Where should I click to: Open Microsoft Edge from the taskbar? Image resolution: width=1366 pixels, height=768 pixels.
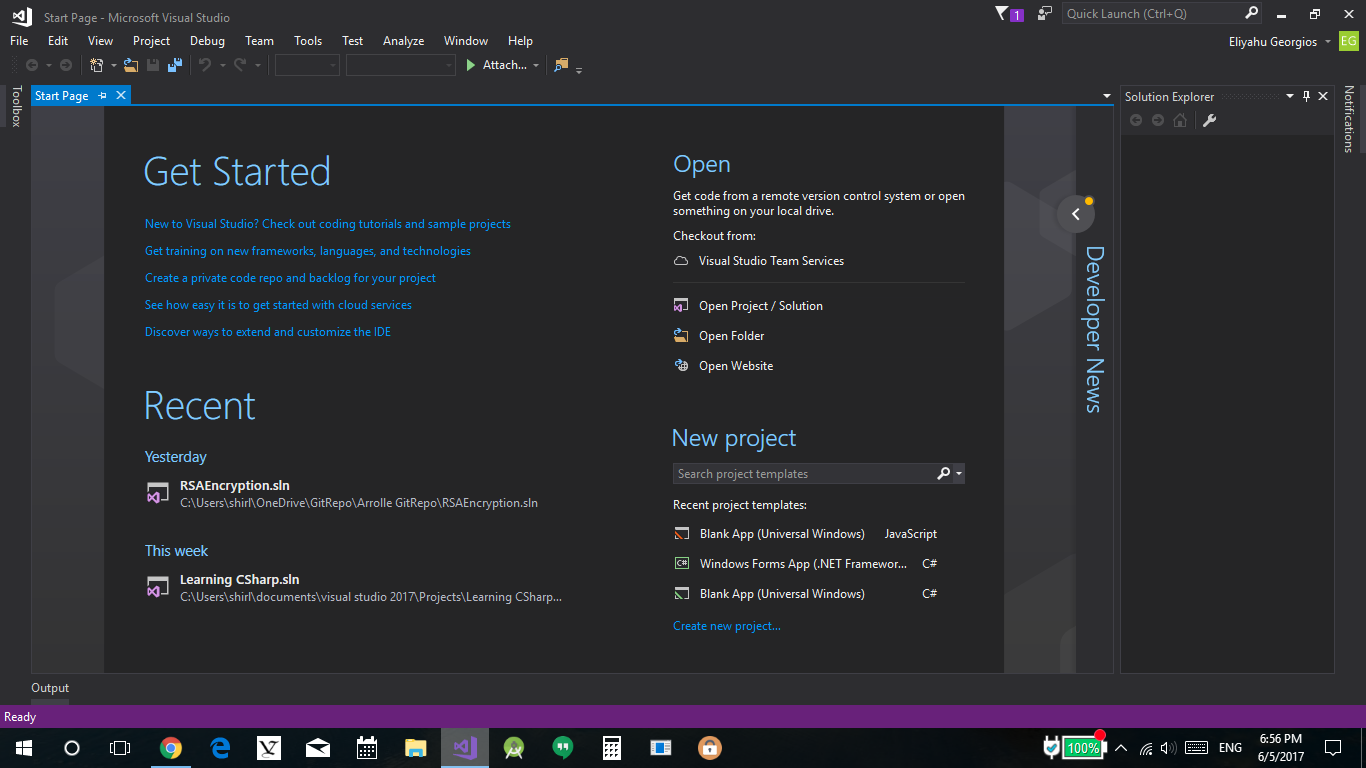[220, 748]
